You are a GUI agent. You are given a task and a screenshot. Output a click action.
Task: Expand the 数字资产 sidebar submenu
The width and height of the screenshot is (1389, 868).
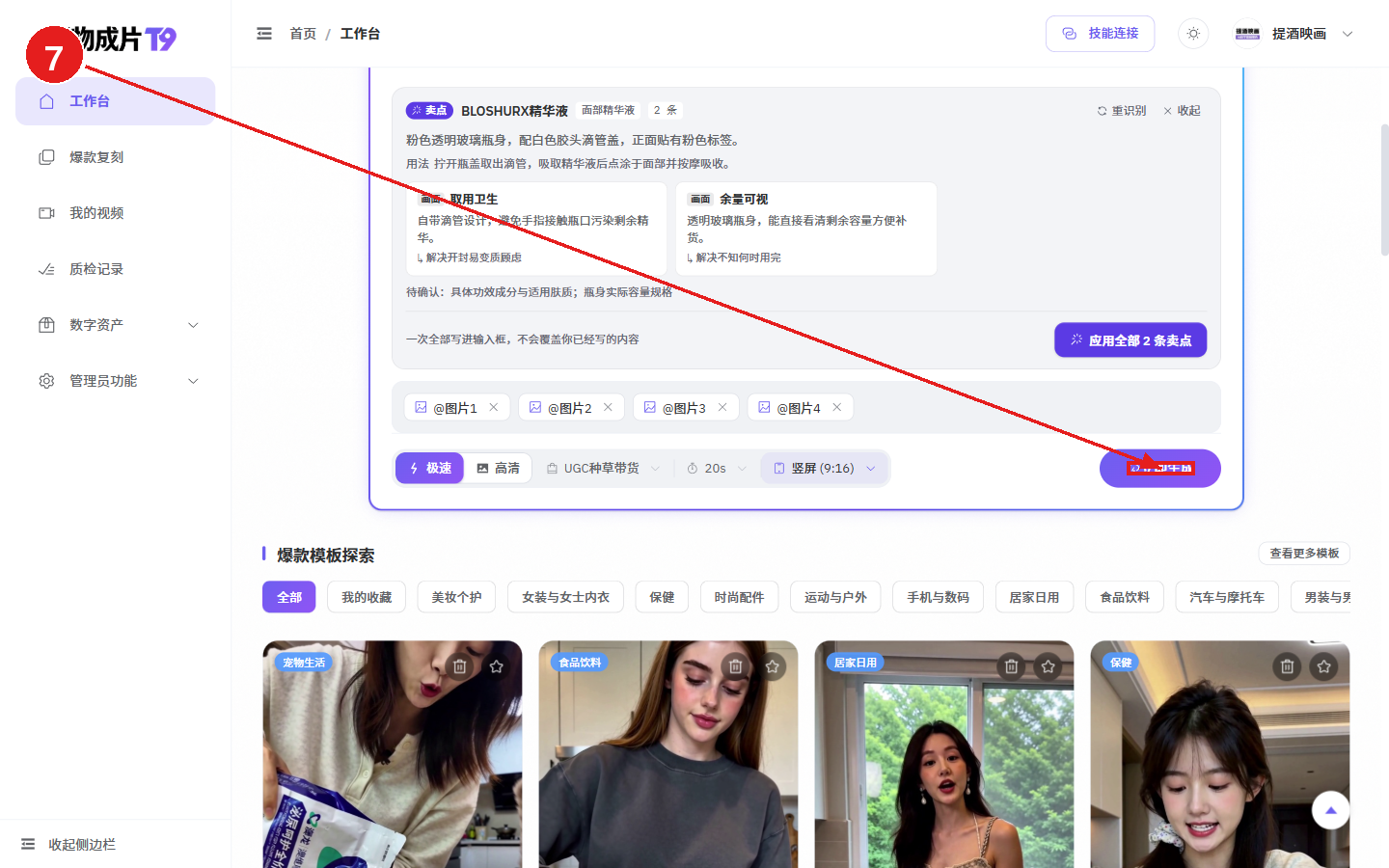point(115,325)
